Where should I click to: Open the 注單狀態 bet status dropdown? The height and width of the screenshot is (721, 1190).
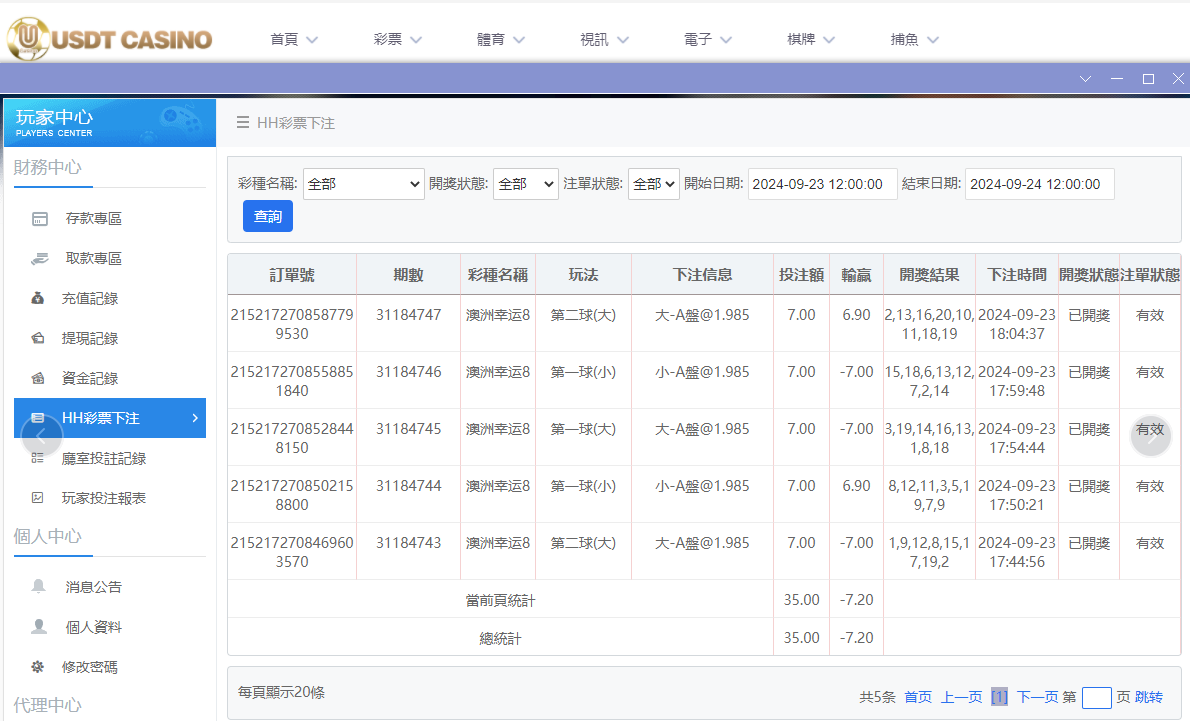pos(653,184)
